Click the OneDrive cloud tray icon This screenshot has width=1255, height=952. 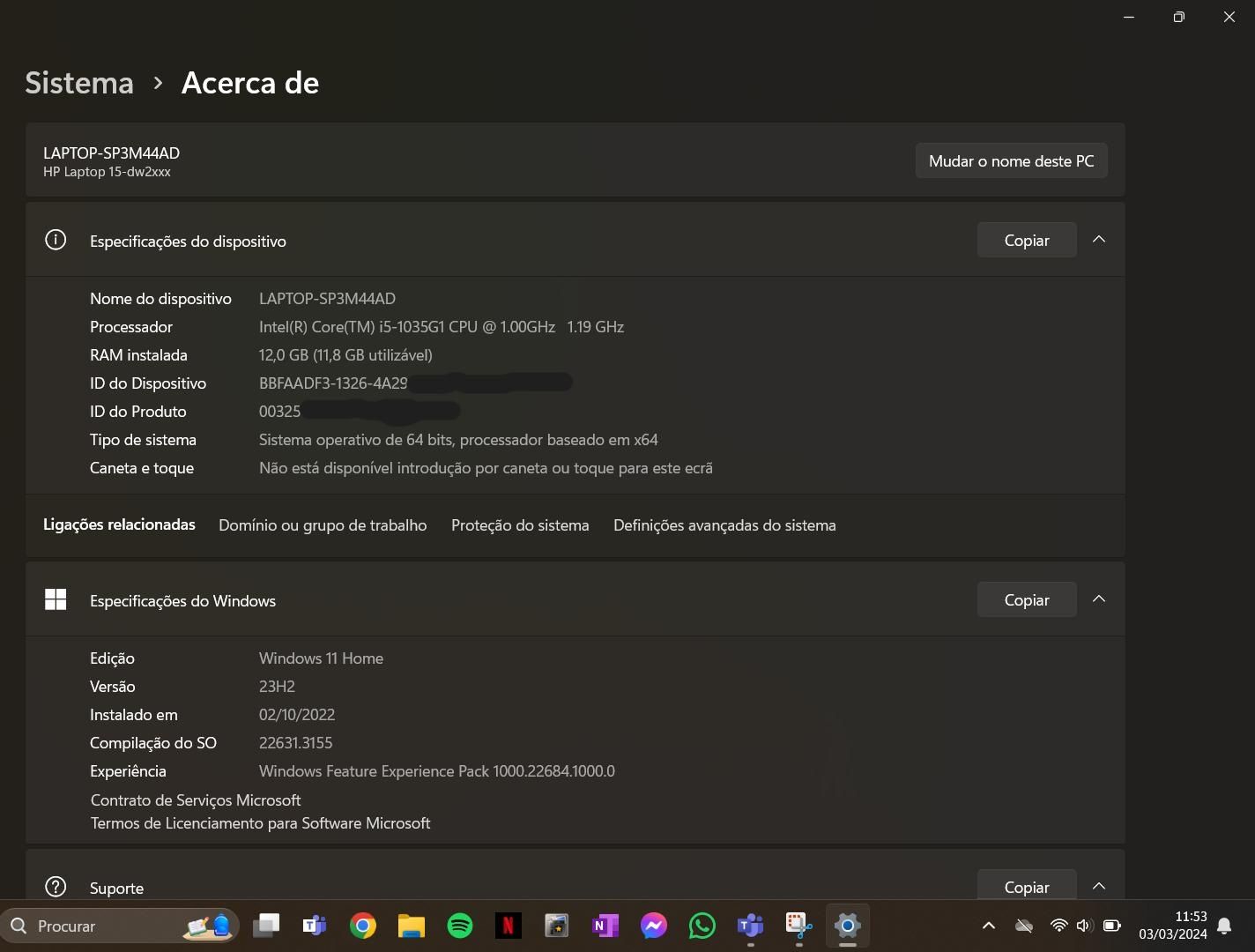point(1024,926)
